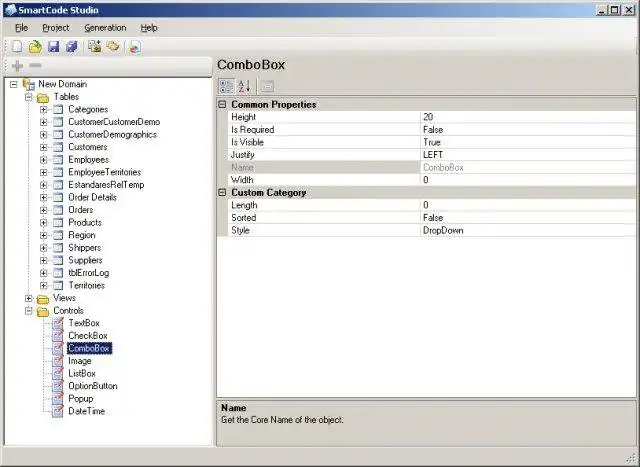Select the CustomerDemographics table

pyautogui.click(x=112, y=135)
